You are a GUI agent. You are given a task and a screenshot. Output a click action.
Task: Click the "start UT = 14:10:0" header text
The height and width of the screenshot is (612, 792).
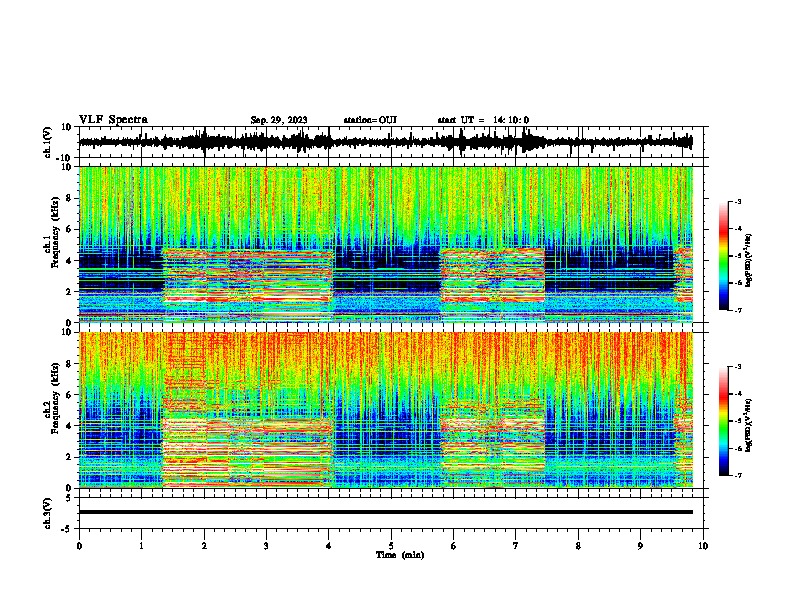click(x=483, y=120)
